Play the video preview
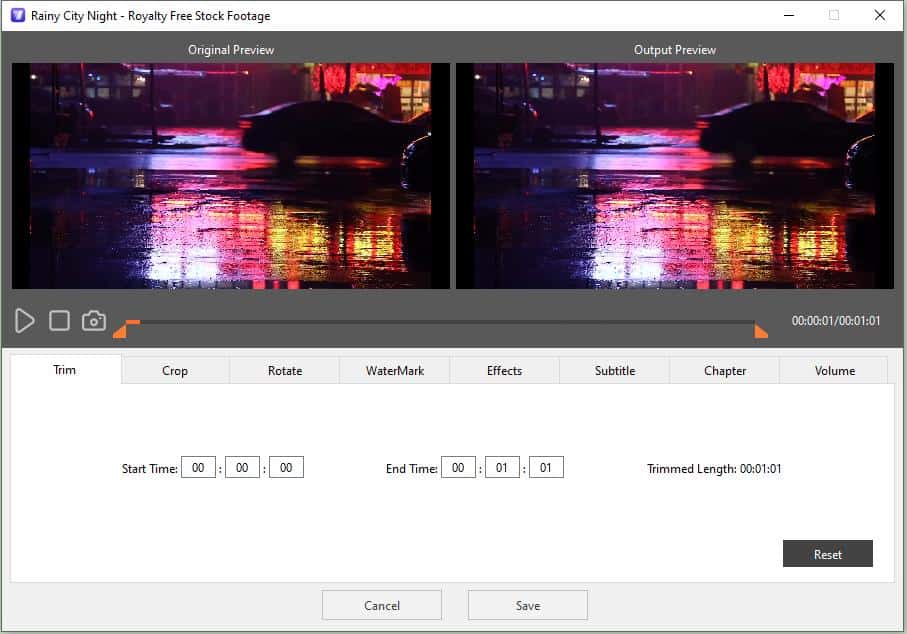Screen dimensions: 907x634 (x=24, y=320)
